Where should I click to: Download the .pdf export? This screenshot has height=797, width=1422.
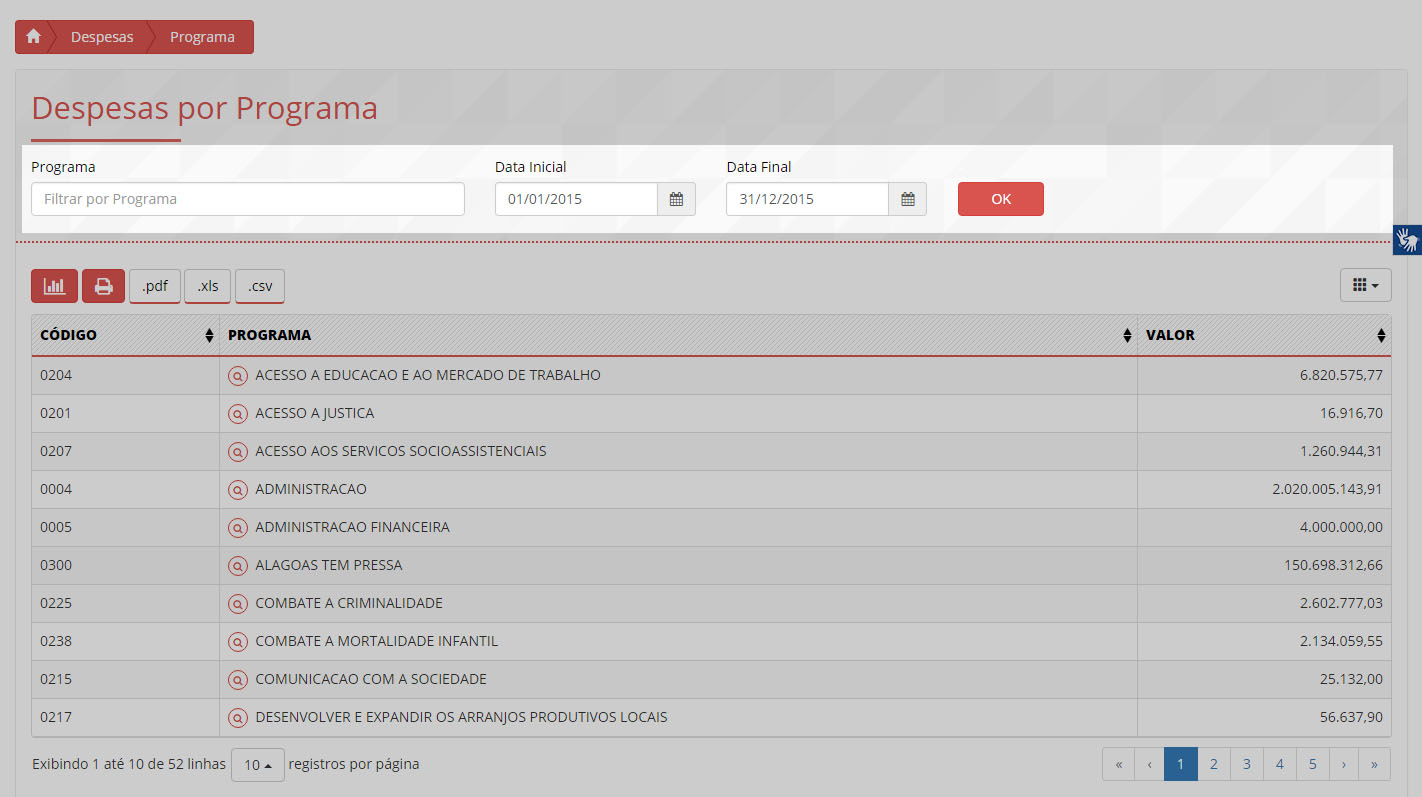point(155,286)
